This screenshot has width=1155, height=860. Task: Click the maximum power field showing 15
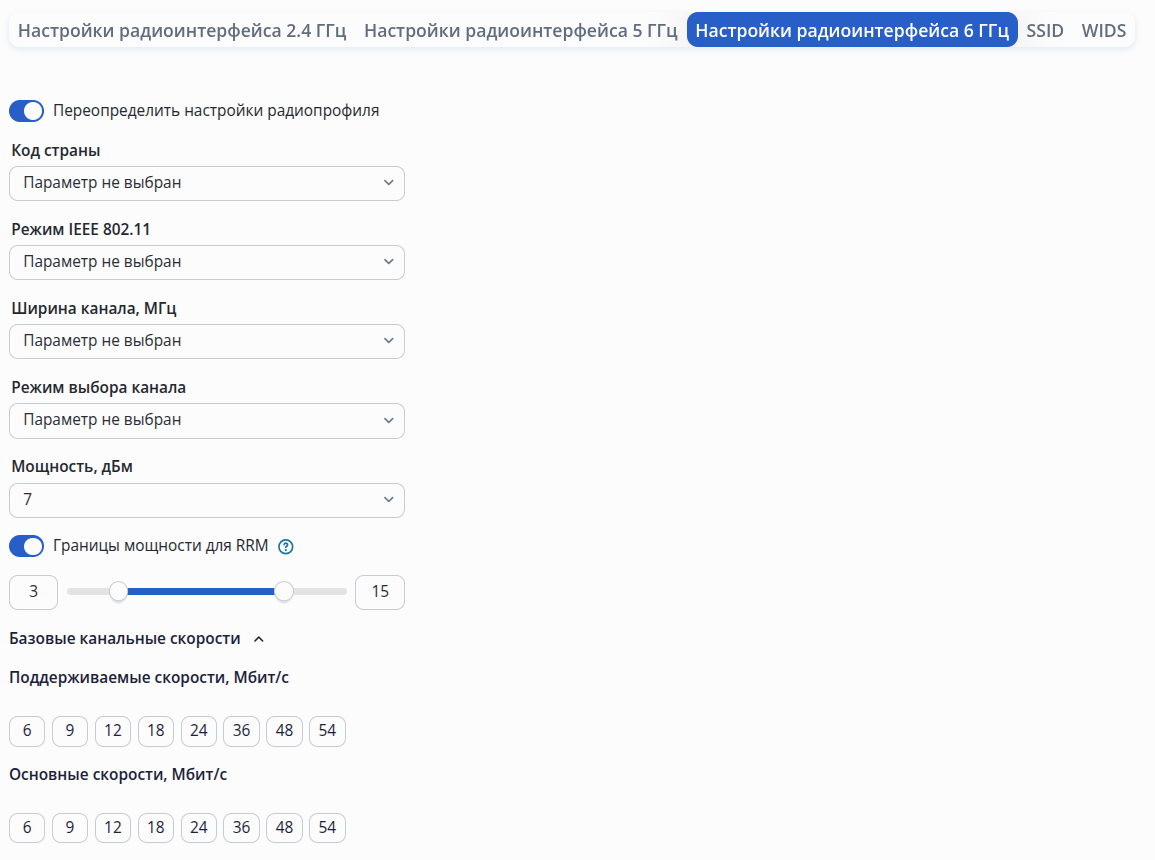point(380,592)
